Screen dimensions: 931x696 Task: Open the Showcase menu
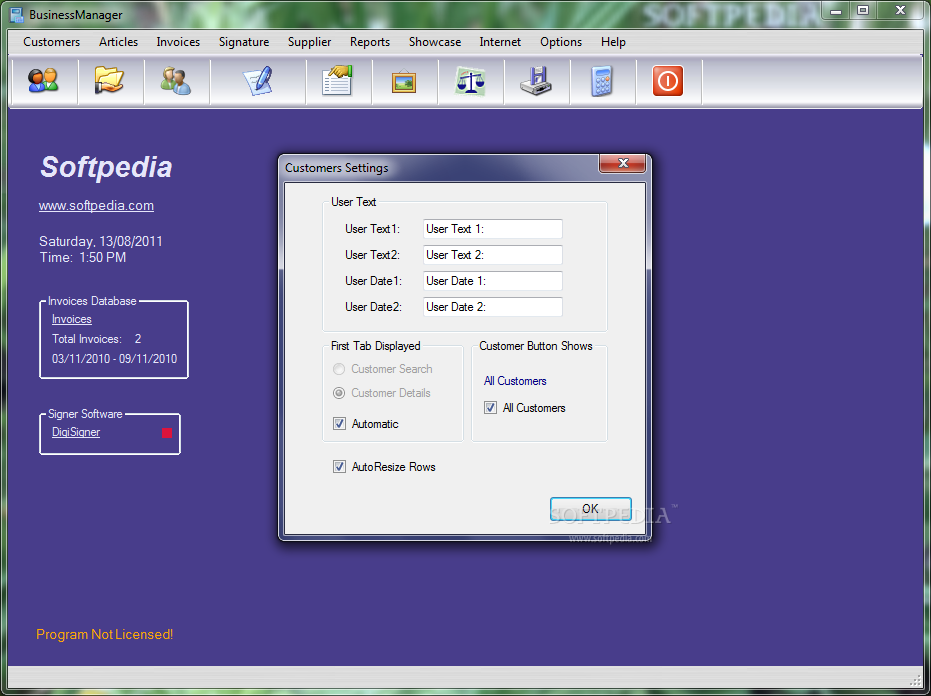coord(435,42)
